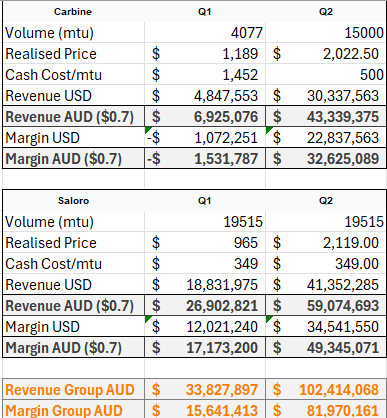
Task: Select Saloro Realised Price label cell
Action: pos(73,243)
